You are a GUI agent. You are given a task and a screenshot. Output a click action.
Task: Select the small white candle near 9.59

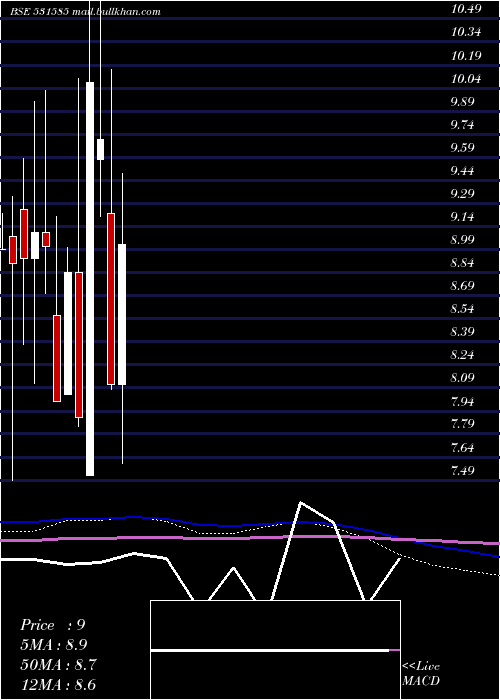click(x=100, y=149)
